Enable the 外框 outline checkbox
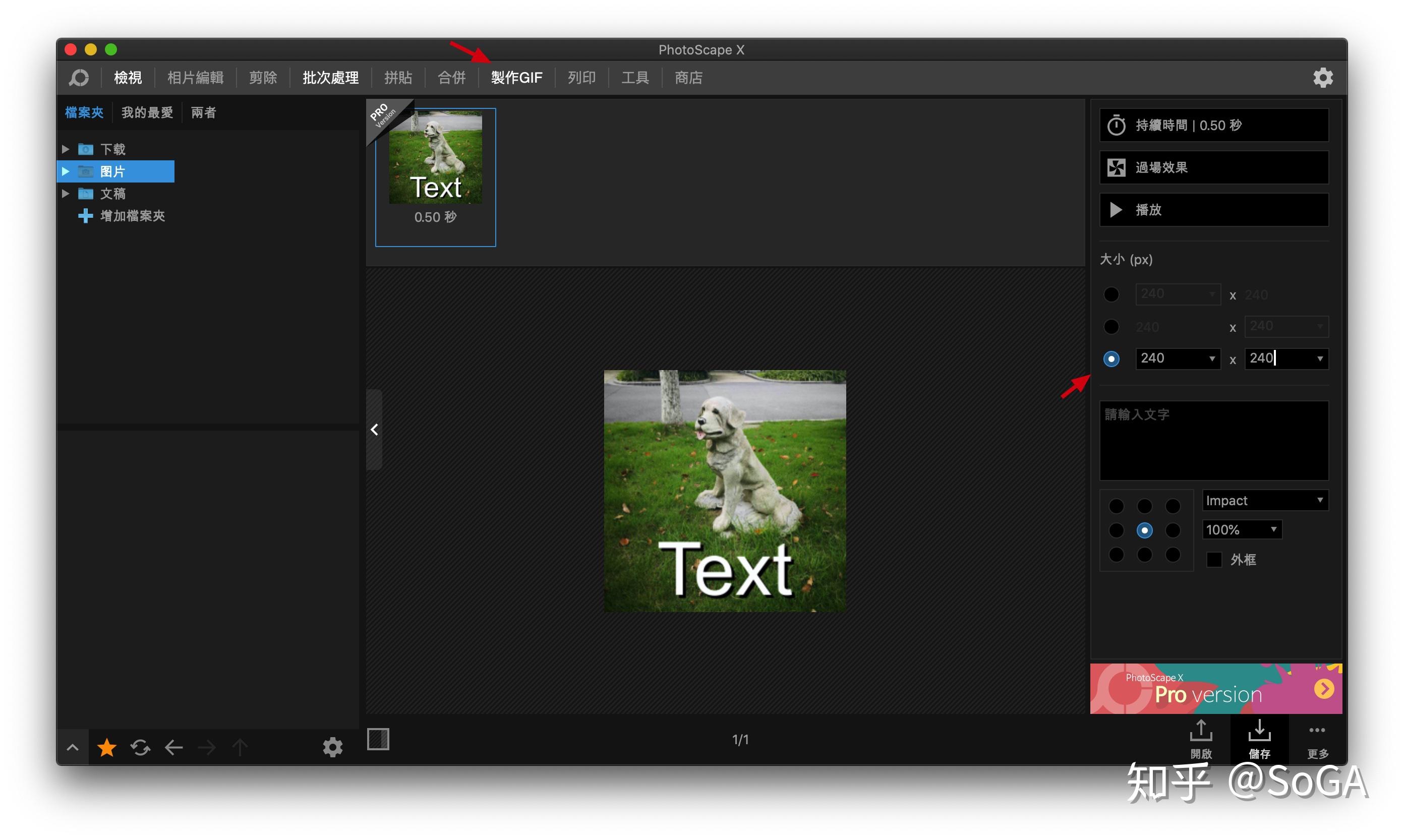Viewport: 1404px width, 840px height. pos(1213,560)
